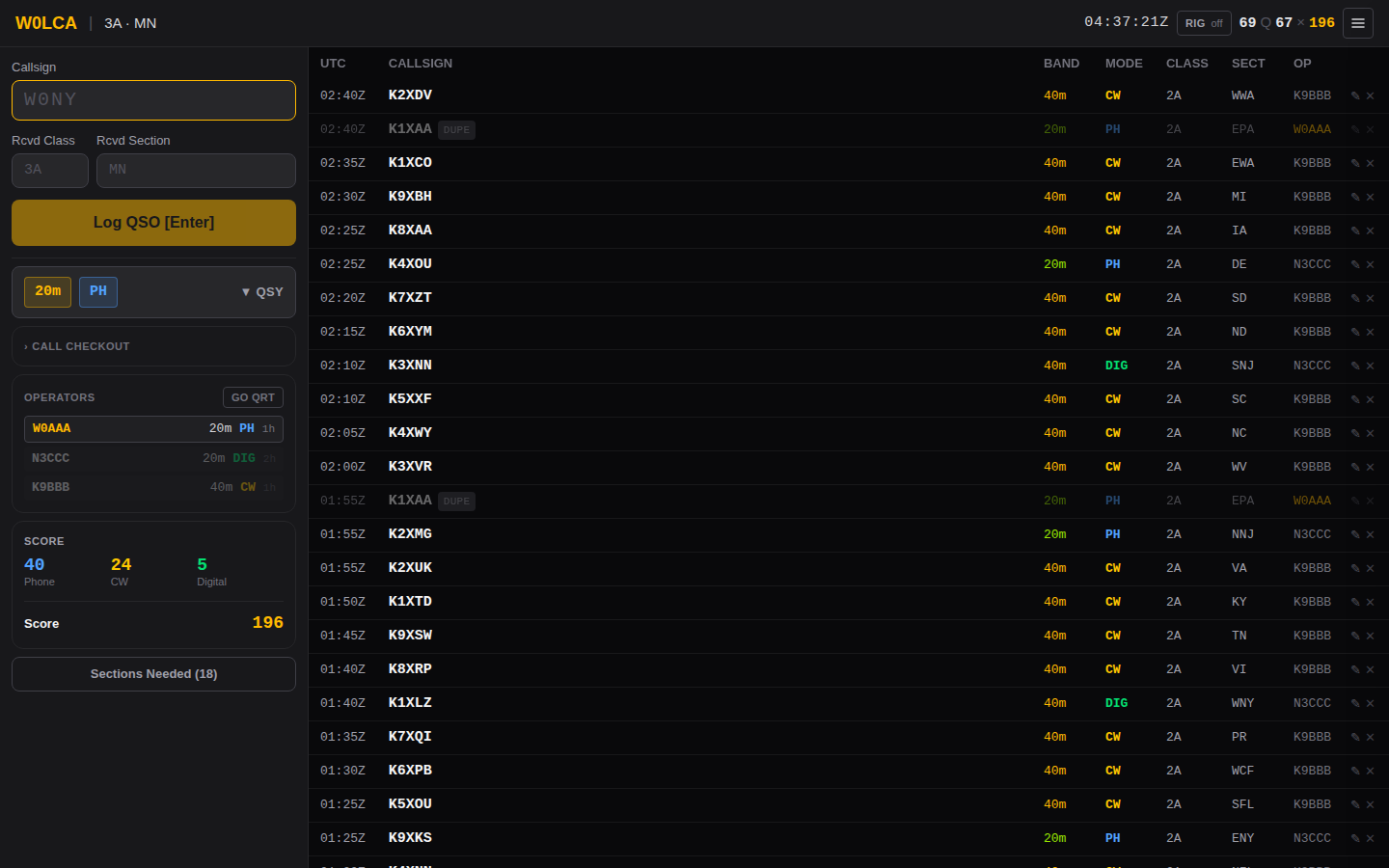Delete the K2XDV log entry
Screen dimensions: 1389x868
pyautogui.click(x=1370, y=95)
